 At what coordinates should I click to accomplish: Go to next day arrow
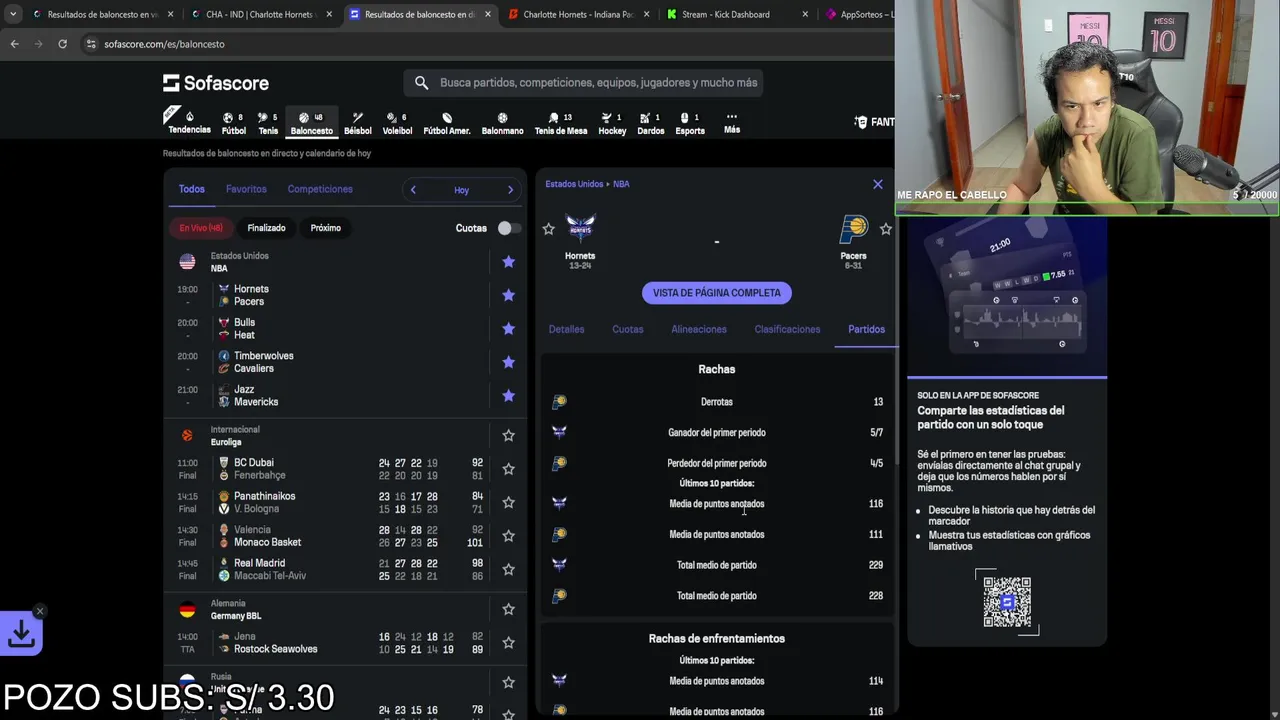pyautogui.click(x=510, y=190)
